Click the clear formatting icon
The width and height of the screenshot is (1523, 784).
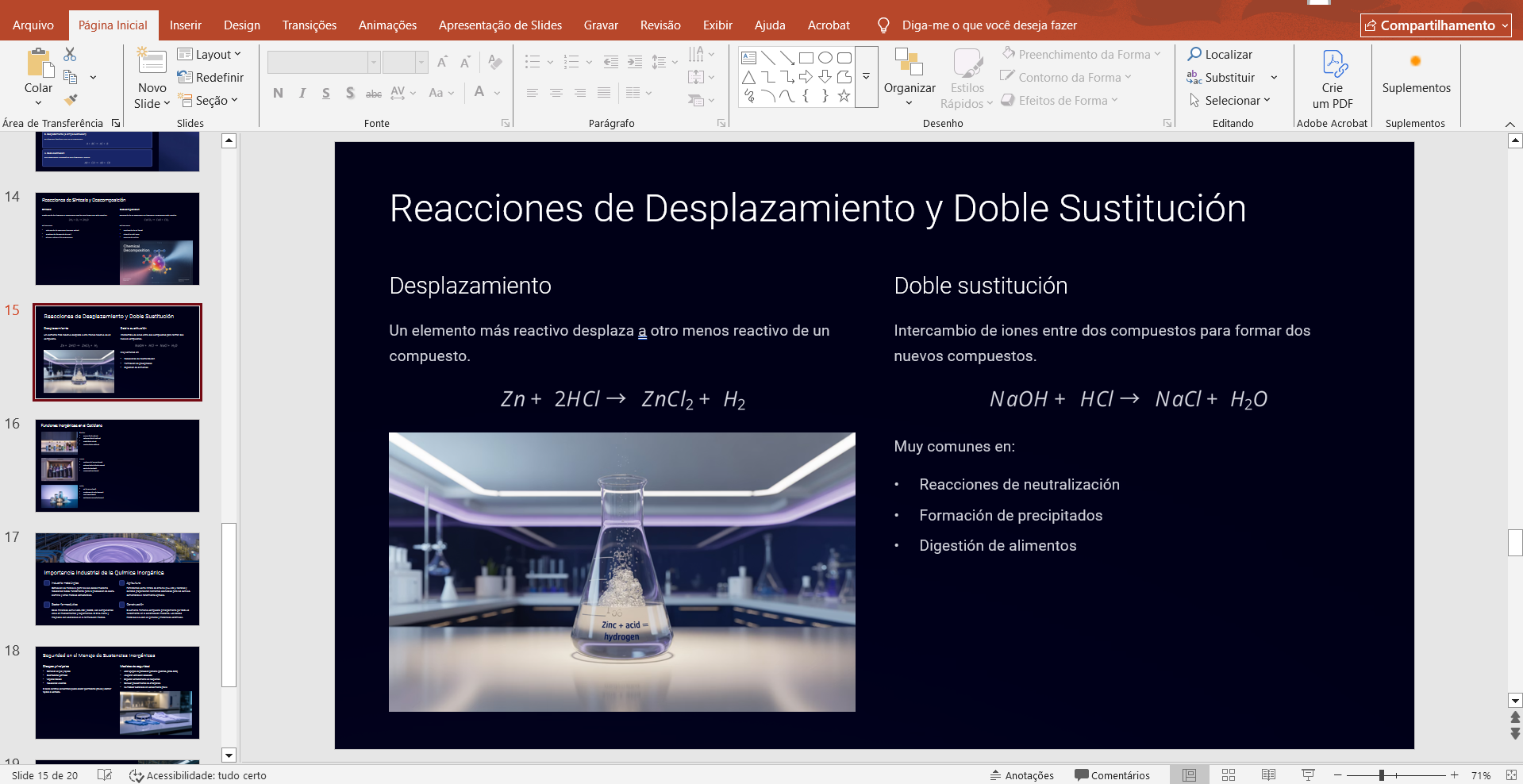(495, 62)
